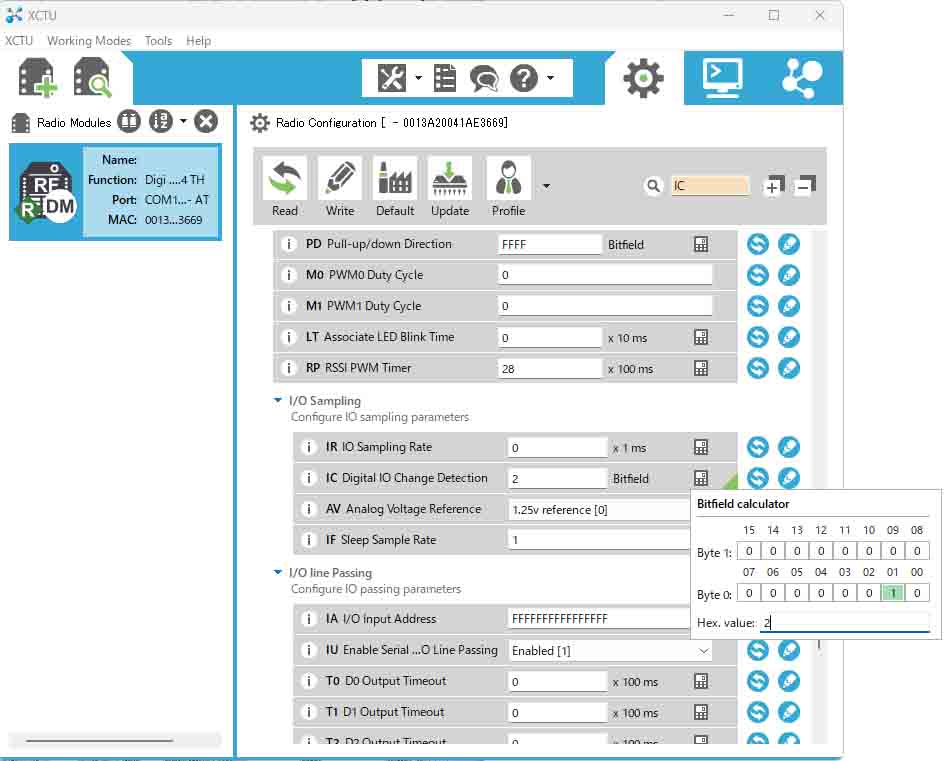Viewport: 948px width, 761px height.
Task: Open the Tools wrench icon
Action: coord(392,78)
